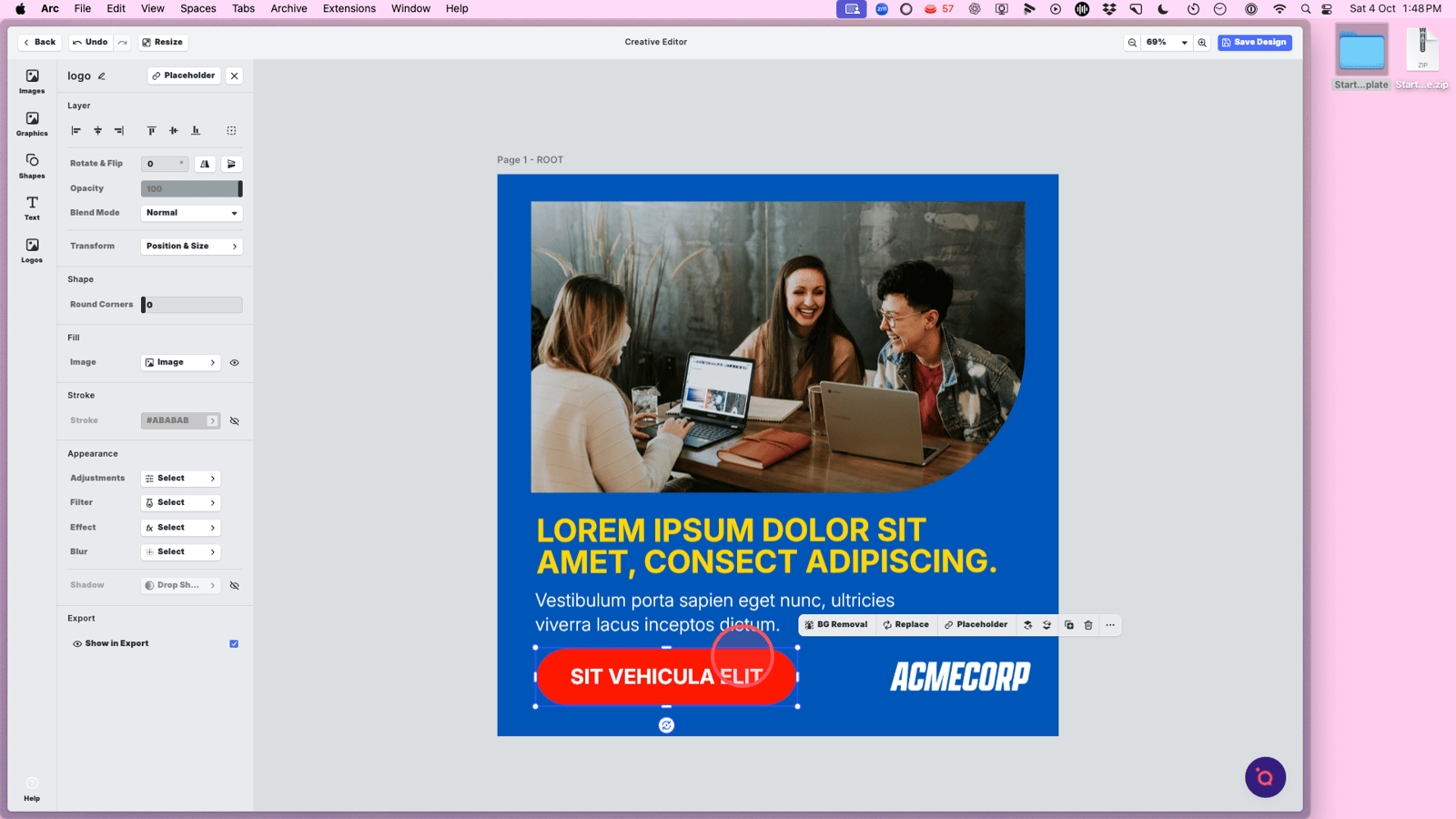The image size is (1456, 819).
Task: Click the Opacity slider
Action: 192,189
